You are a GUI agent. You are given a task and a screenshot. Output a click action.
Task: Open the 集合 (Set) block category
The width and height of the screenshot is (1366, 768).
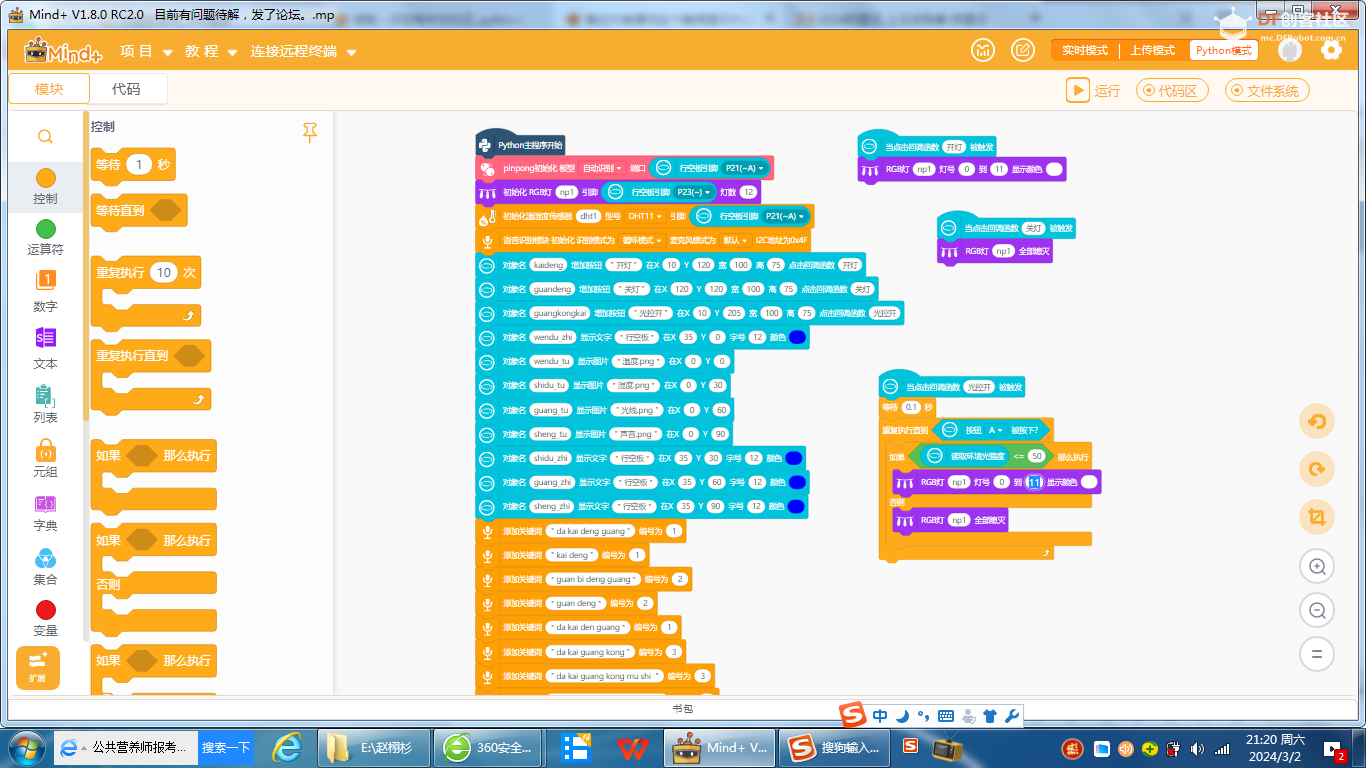45,566
